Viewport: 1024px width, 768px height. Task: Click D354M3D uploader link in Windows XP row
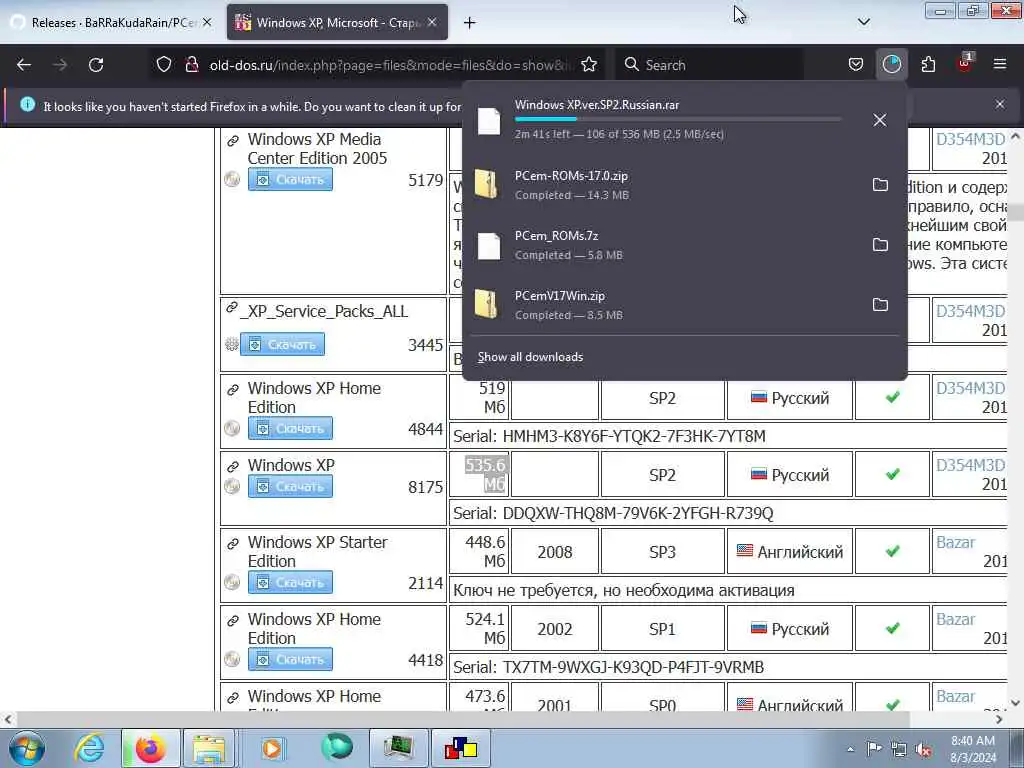(x=970, y=465)
